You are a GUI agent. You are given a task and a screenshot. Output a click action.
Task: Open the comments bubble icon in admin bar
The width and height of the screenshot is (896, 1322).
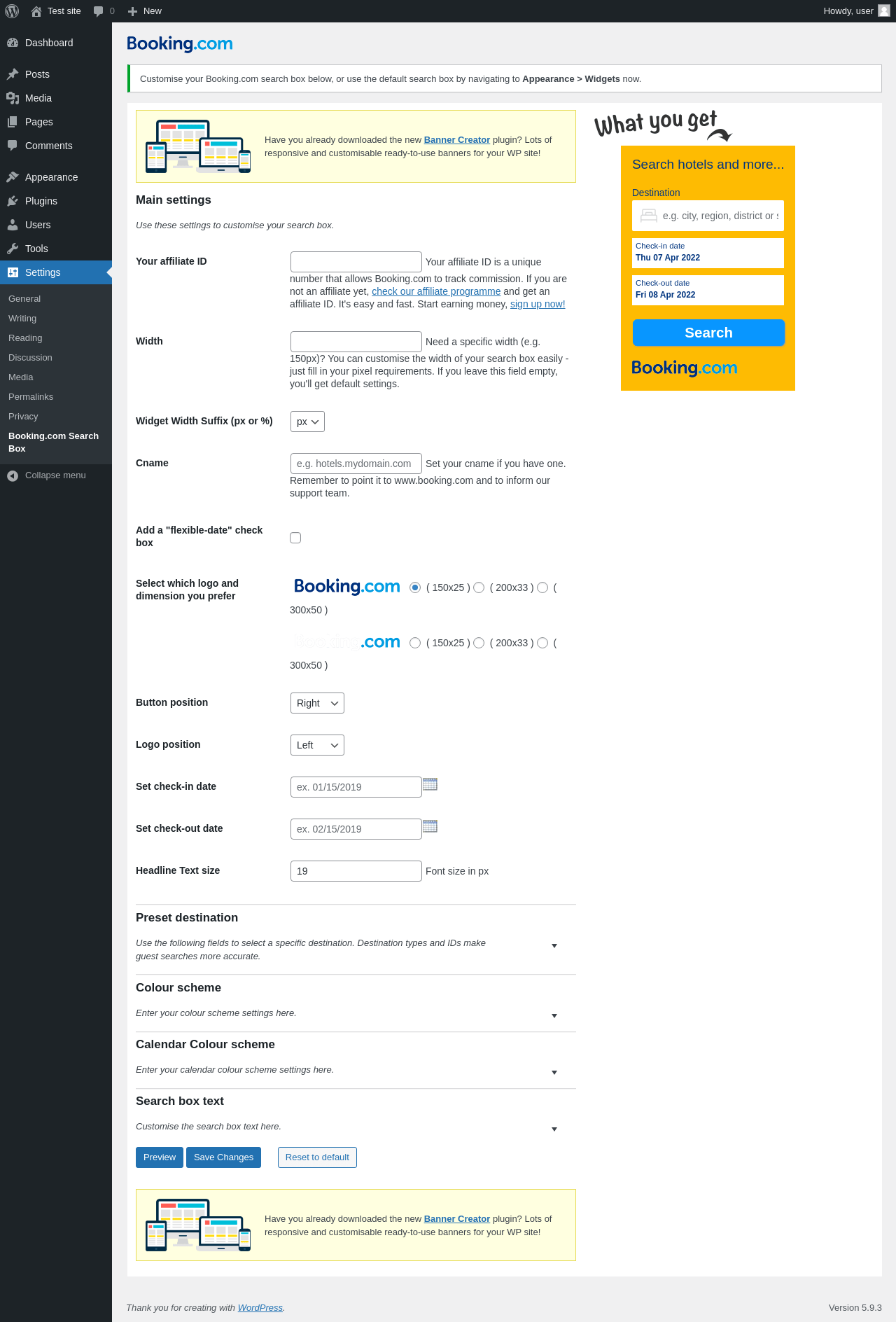point(98,11)
